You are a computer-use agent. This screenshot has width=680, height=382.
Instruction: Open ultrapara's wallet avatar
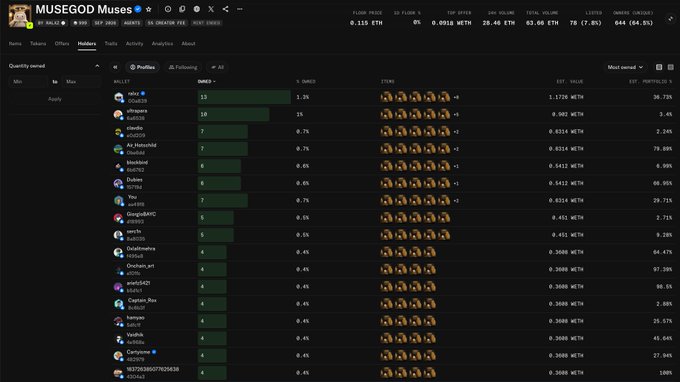point(118,114)
